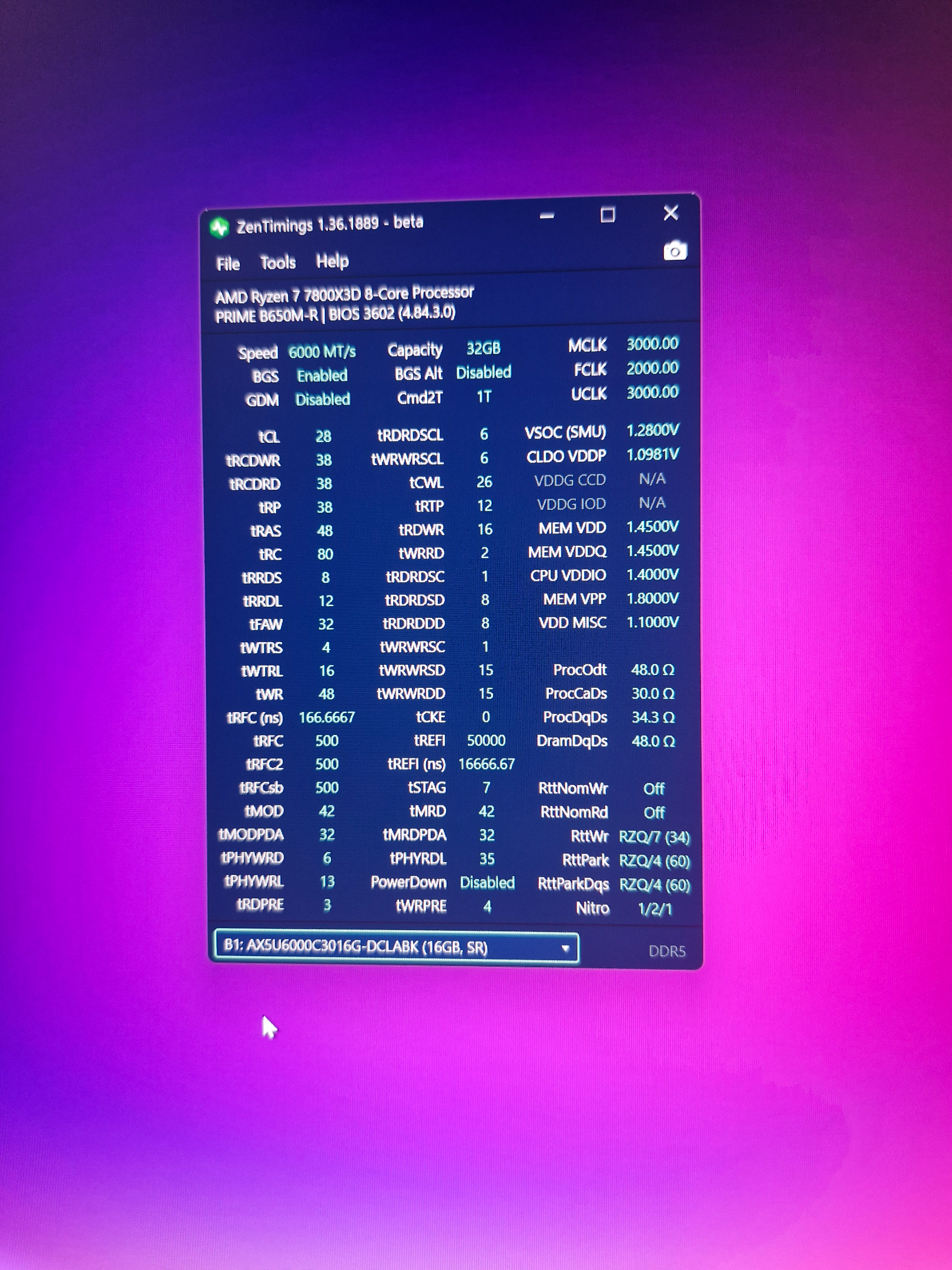Click the ProcOdt value '48.0 Ω'
Screen dimensions: 952x1270
(653, 670)
